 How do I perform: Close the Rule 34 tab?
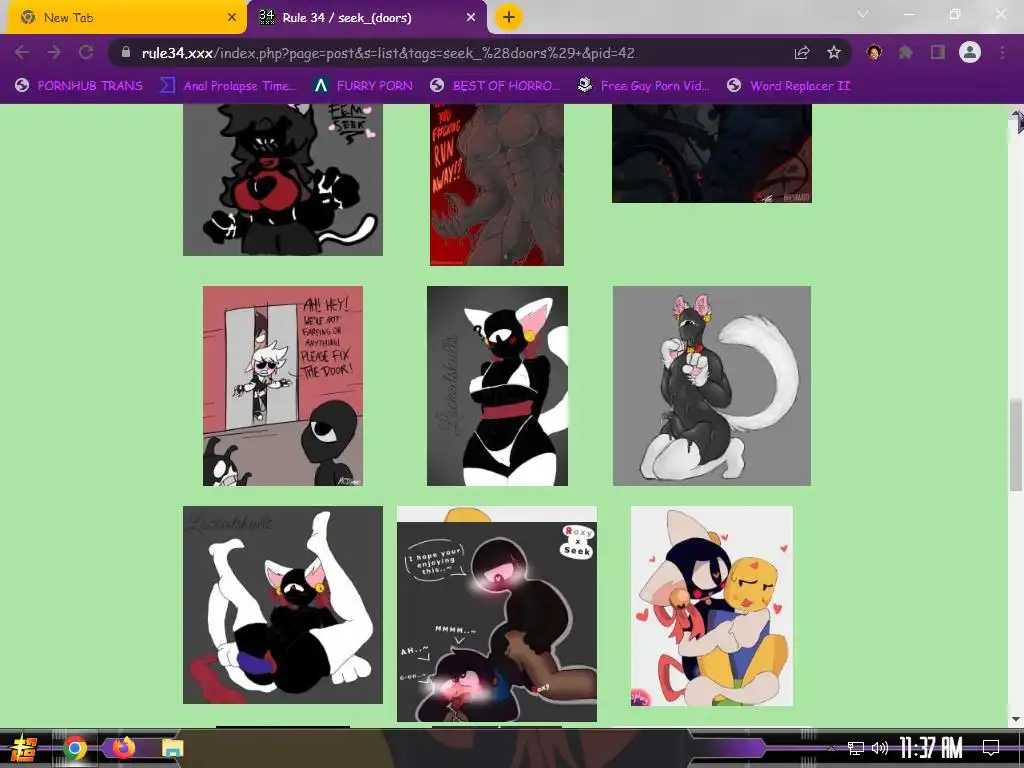(471, 18)
